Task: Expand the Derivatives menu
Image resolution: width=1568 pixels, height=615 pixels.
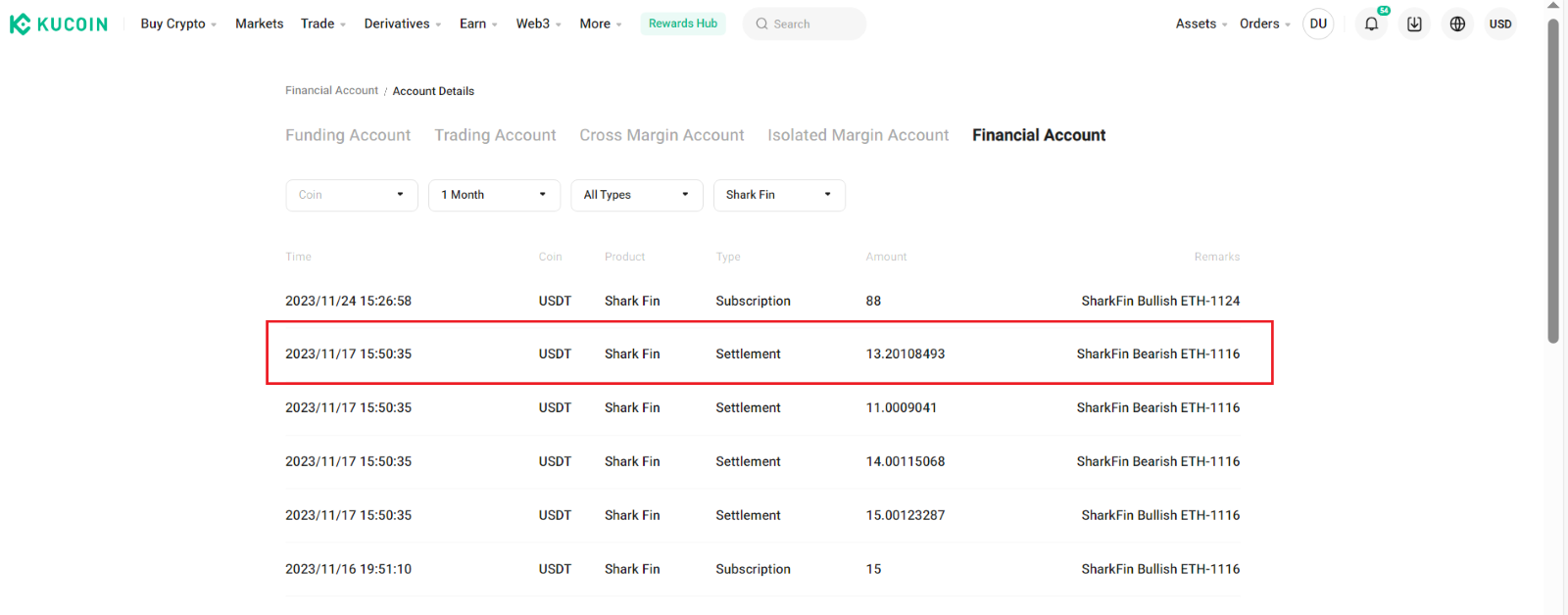Action: [403, 24]
